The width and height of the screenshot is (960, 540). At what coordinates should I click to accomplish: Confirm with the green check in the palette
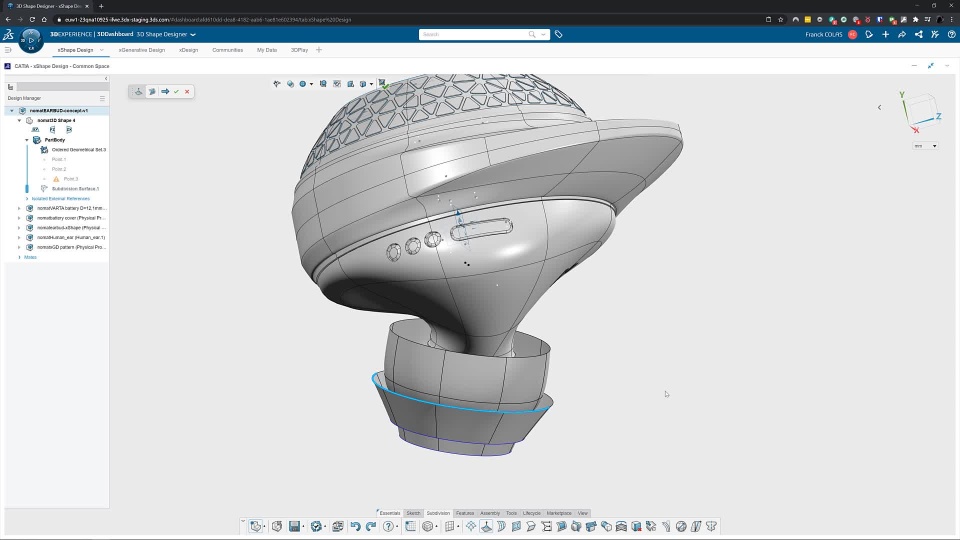pos(176,91)
